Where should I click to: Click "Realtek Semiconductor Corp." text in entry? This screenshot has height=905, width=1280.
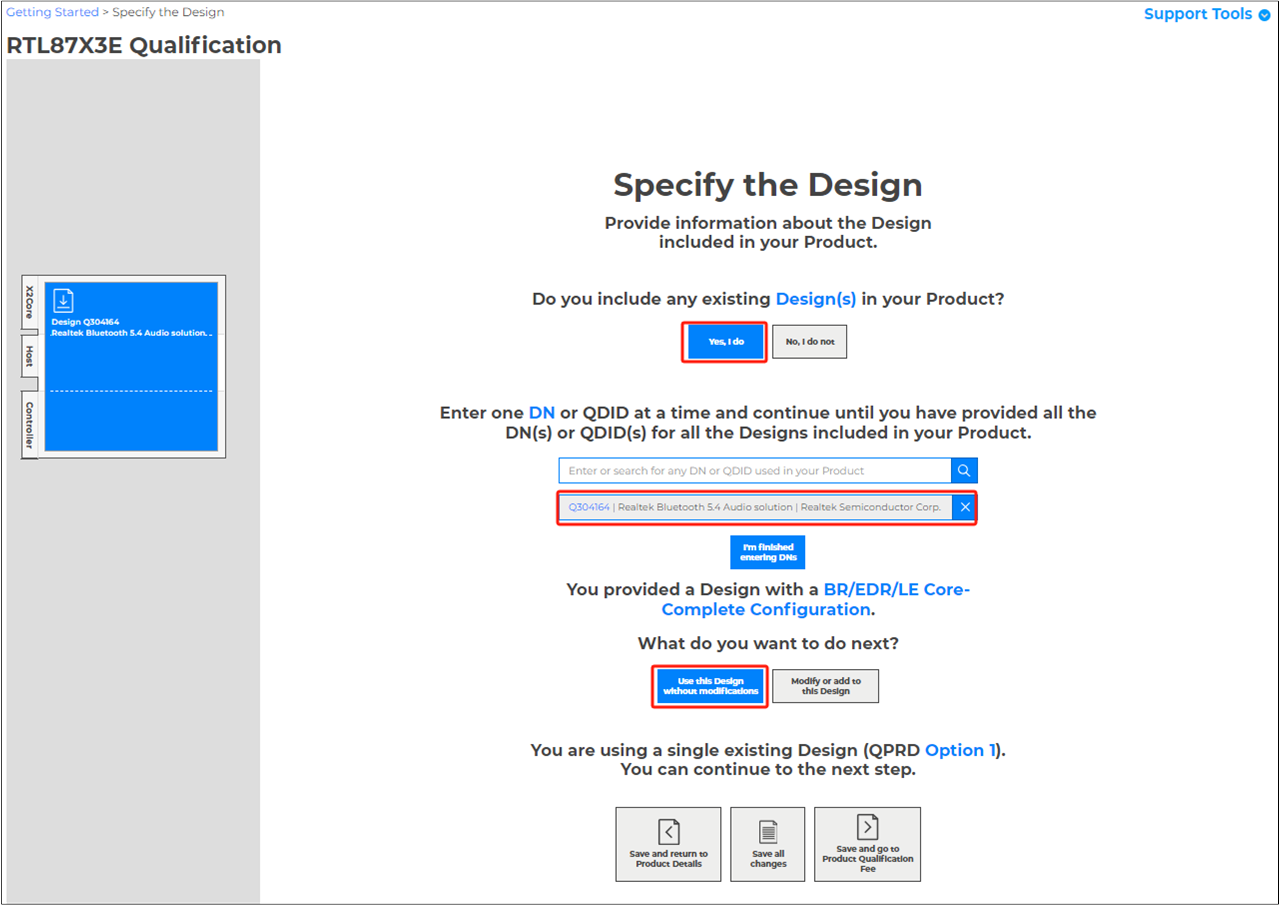pos(871,508)
